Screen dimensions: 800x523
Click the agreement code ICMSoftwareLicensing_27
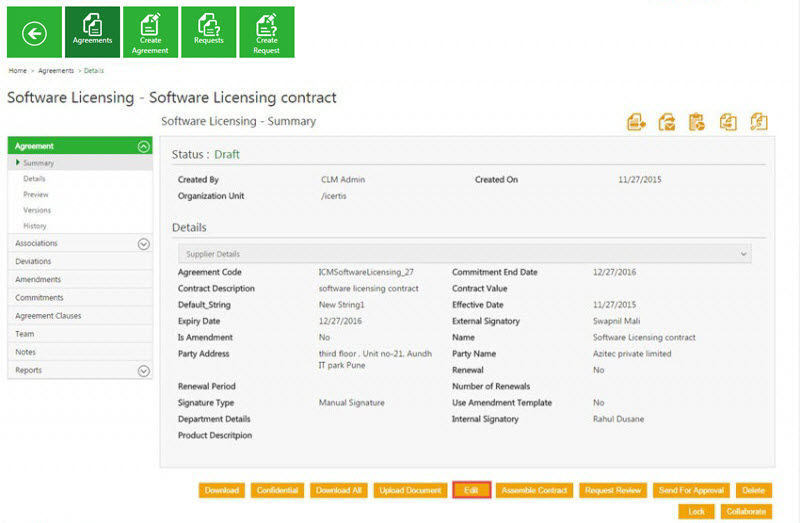(366, 272)
